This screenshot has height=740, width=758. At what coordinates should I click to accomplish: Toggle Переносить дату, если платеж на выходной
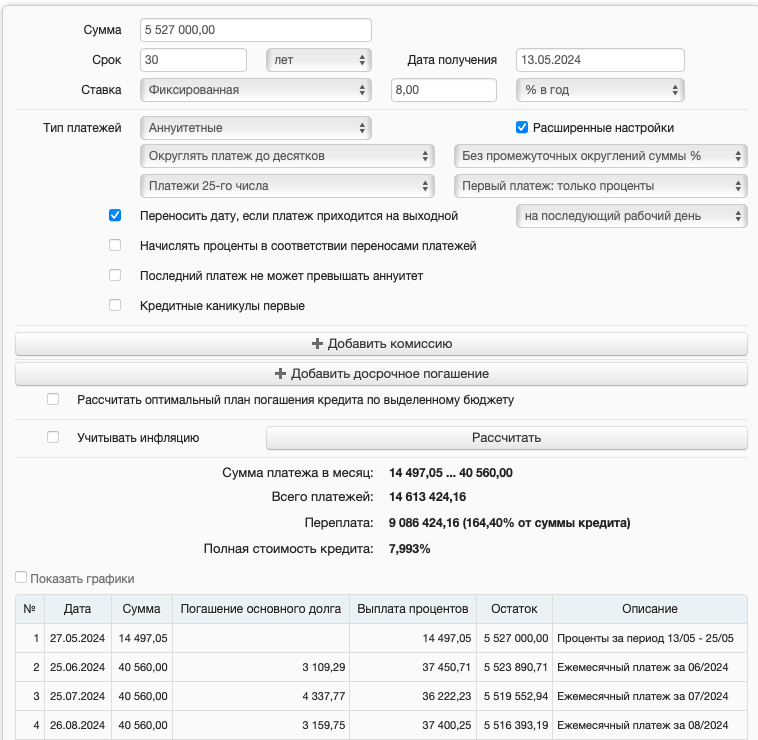[x=115, y=216]
